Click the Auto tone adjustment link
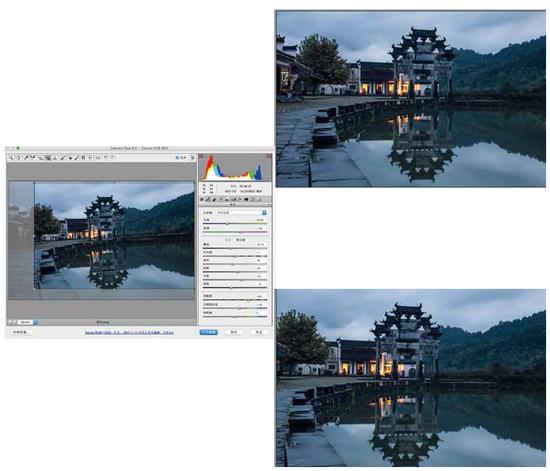Image resolution: width=550 pixels, height=471 pixels. pos(228,240)
